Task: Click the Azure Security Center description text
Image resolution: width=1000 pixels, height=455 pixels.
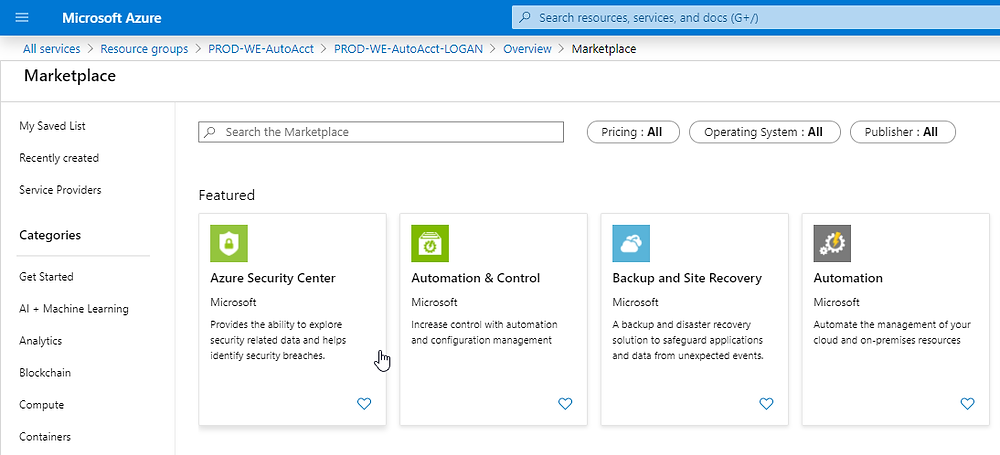Action: [278, 340]
